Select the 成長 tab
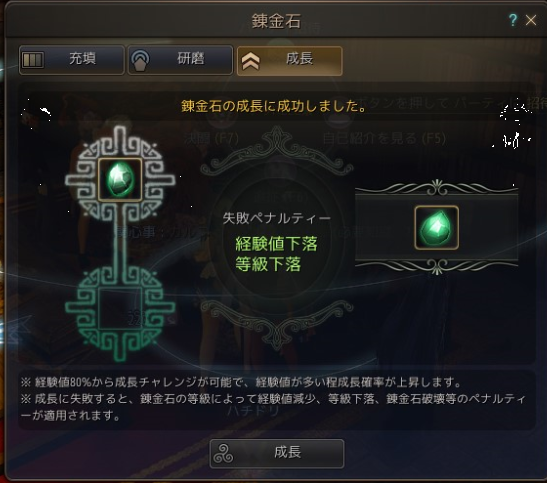547x483 pixels. tap(290, 60)
